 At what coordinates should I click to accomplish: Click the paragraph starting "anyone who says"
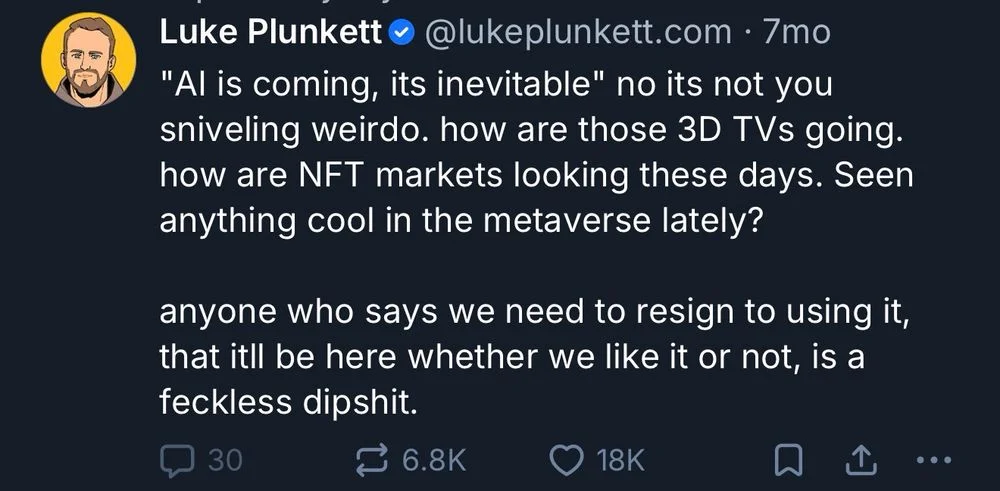click(x=534, y=311)
